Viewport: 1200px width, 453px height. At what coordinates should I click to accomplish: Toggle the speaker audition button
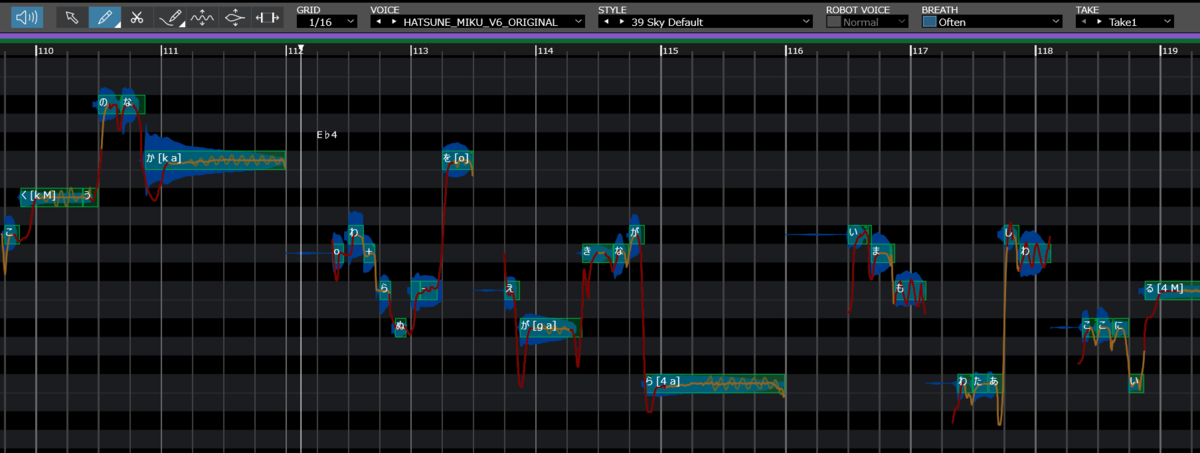(x=28, y=17)
